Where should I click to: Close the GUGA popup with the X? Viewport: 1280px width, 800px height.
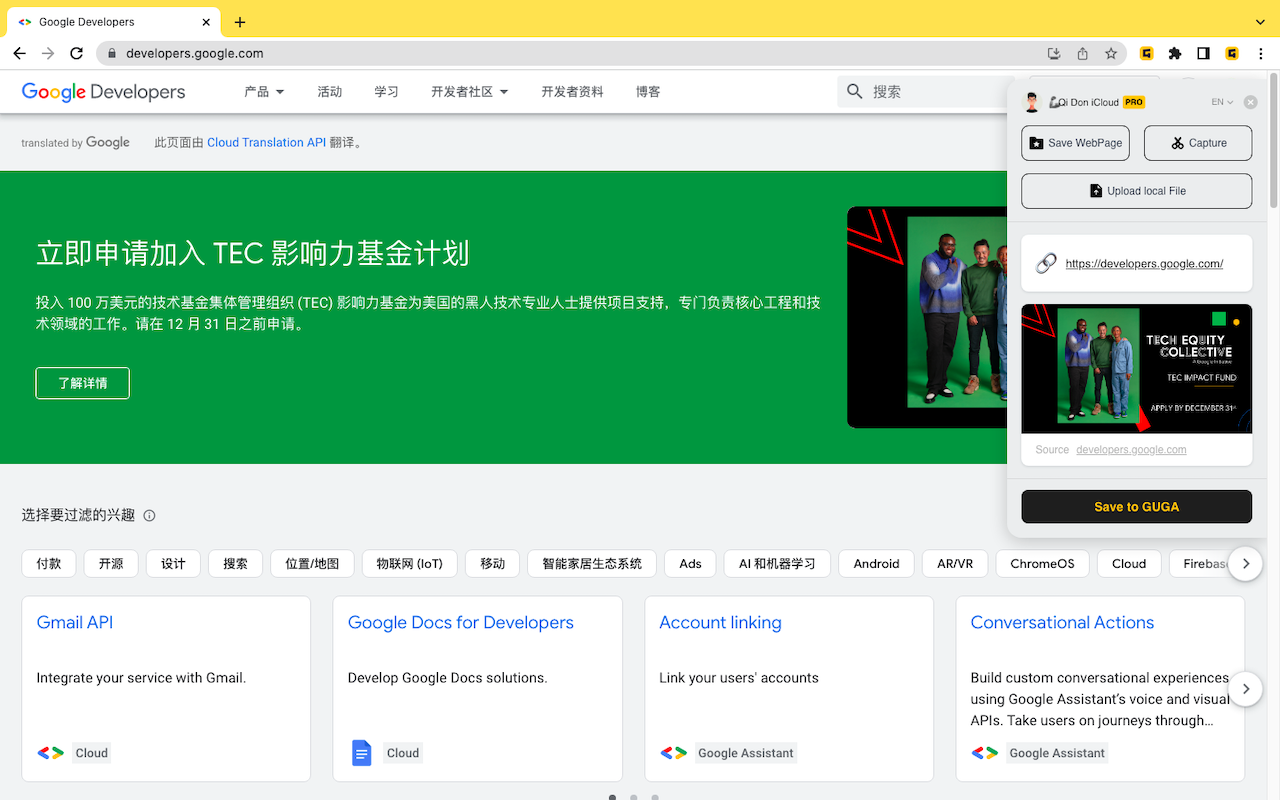(x=1250, y=102)
